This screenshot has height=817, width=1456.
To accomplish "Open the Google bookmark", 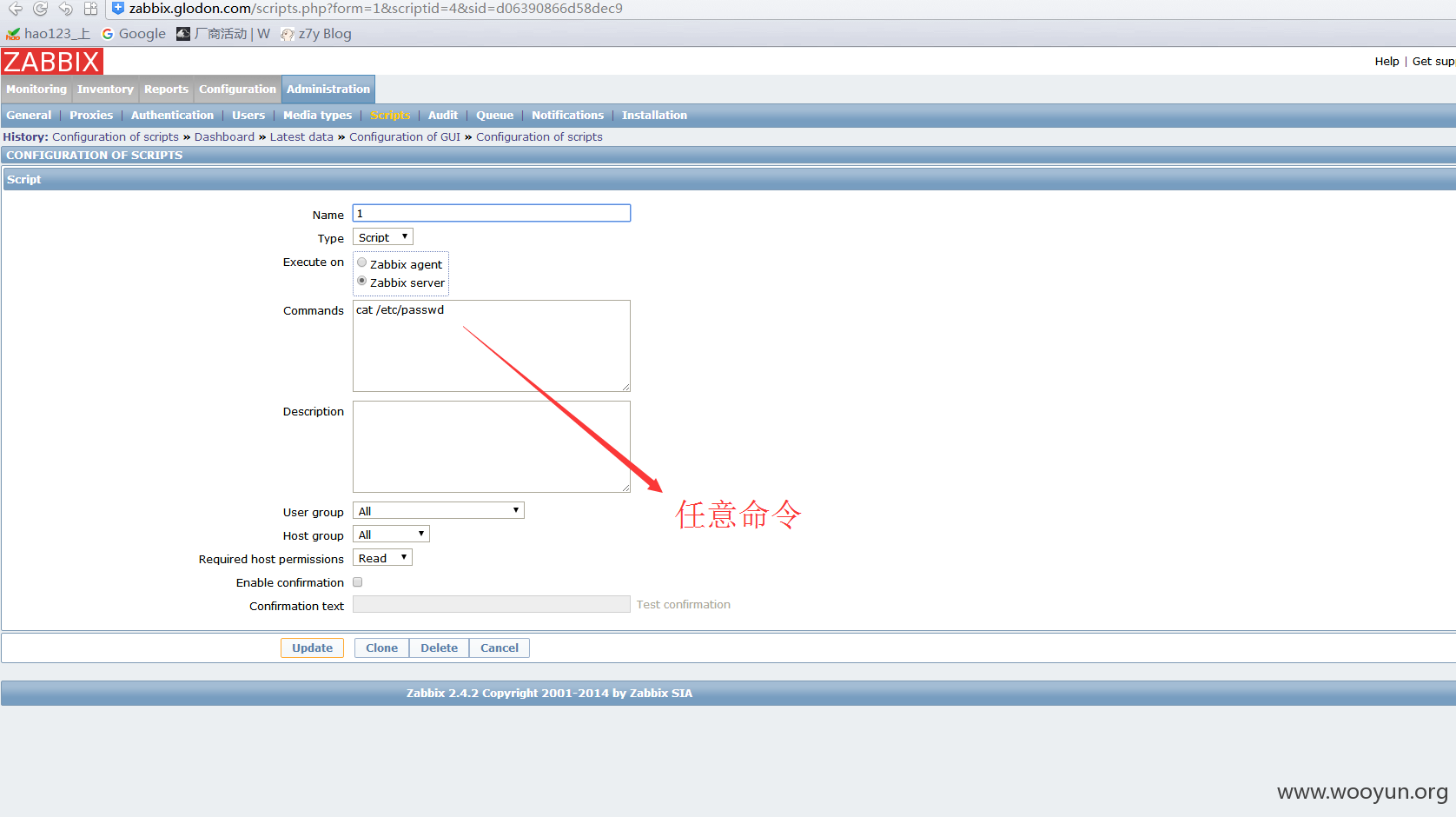I will pyautogui.click(x=134, y=34).
